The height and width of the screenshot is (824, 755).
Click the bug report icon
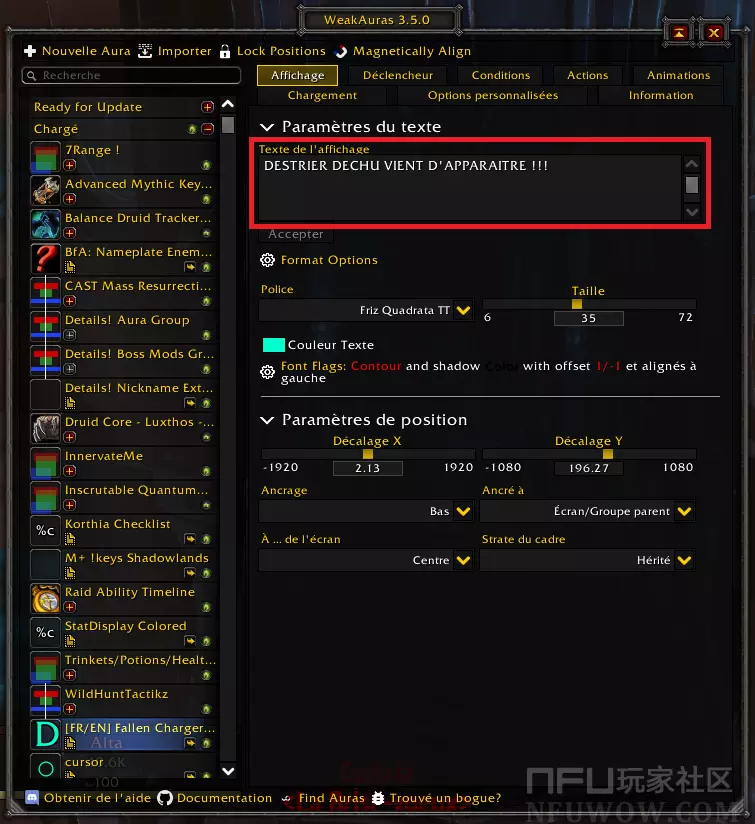[378, 798]
